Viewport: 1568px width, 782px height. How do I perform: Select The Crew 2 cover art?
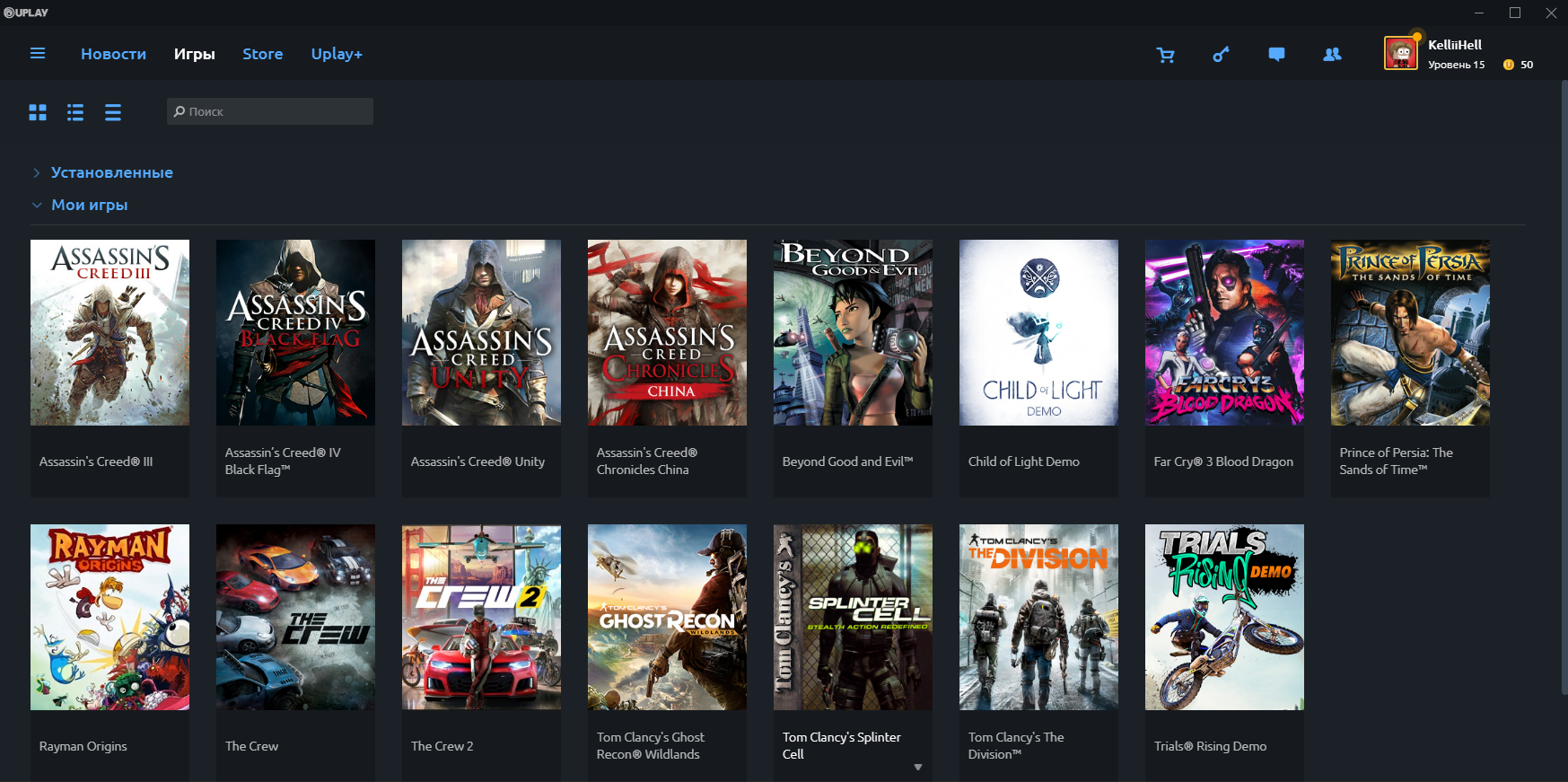click(481, 617)
